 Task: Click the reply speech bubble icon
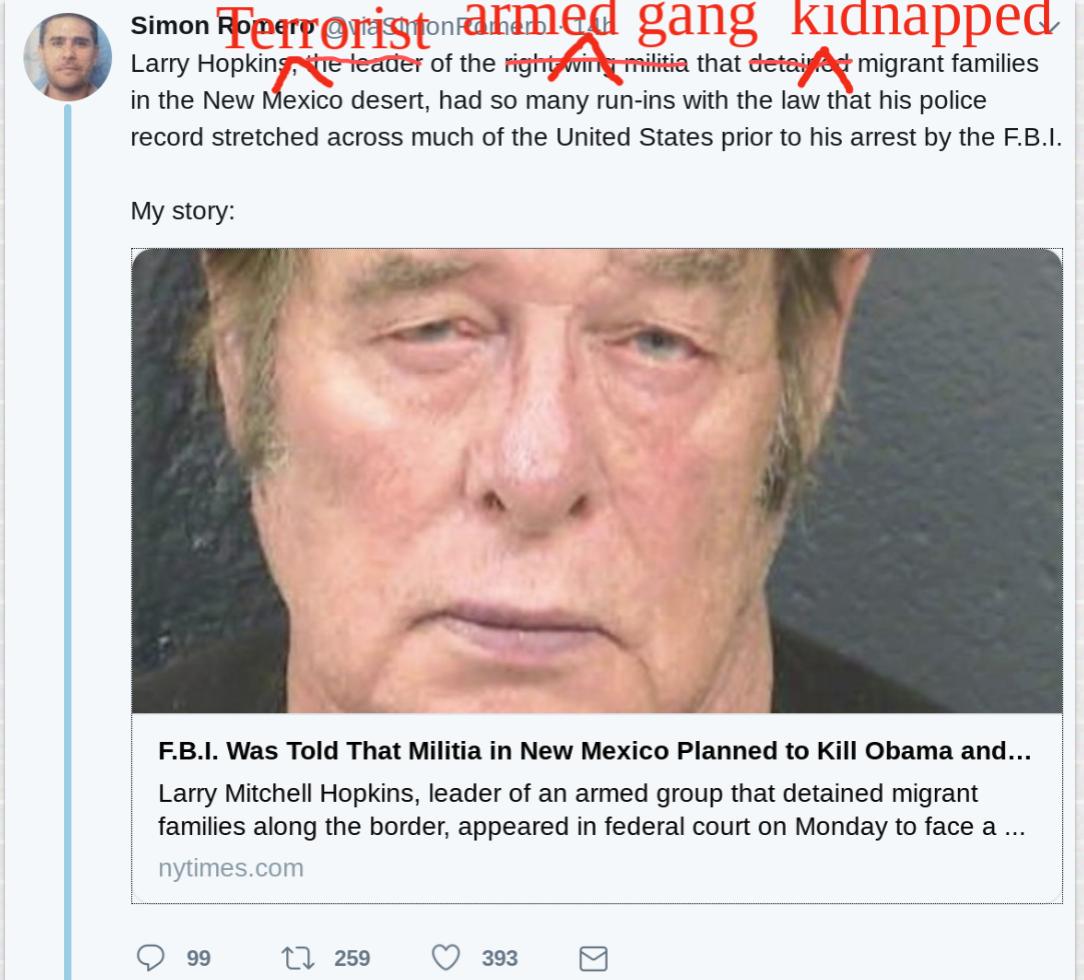[150, 958]
